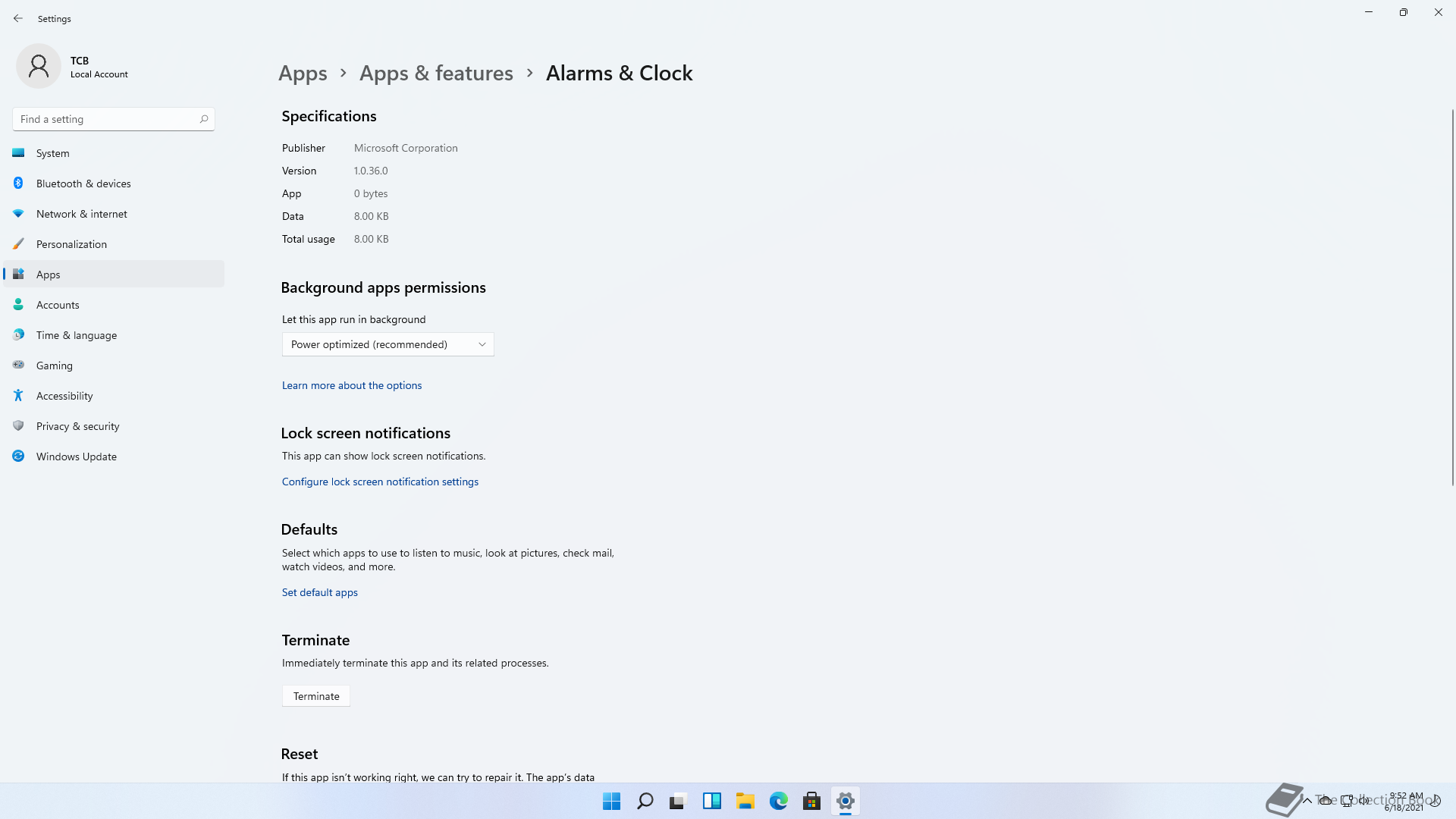Click the Privacy & security shield icon

pos(18,425)
